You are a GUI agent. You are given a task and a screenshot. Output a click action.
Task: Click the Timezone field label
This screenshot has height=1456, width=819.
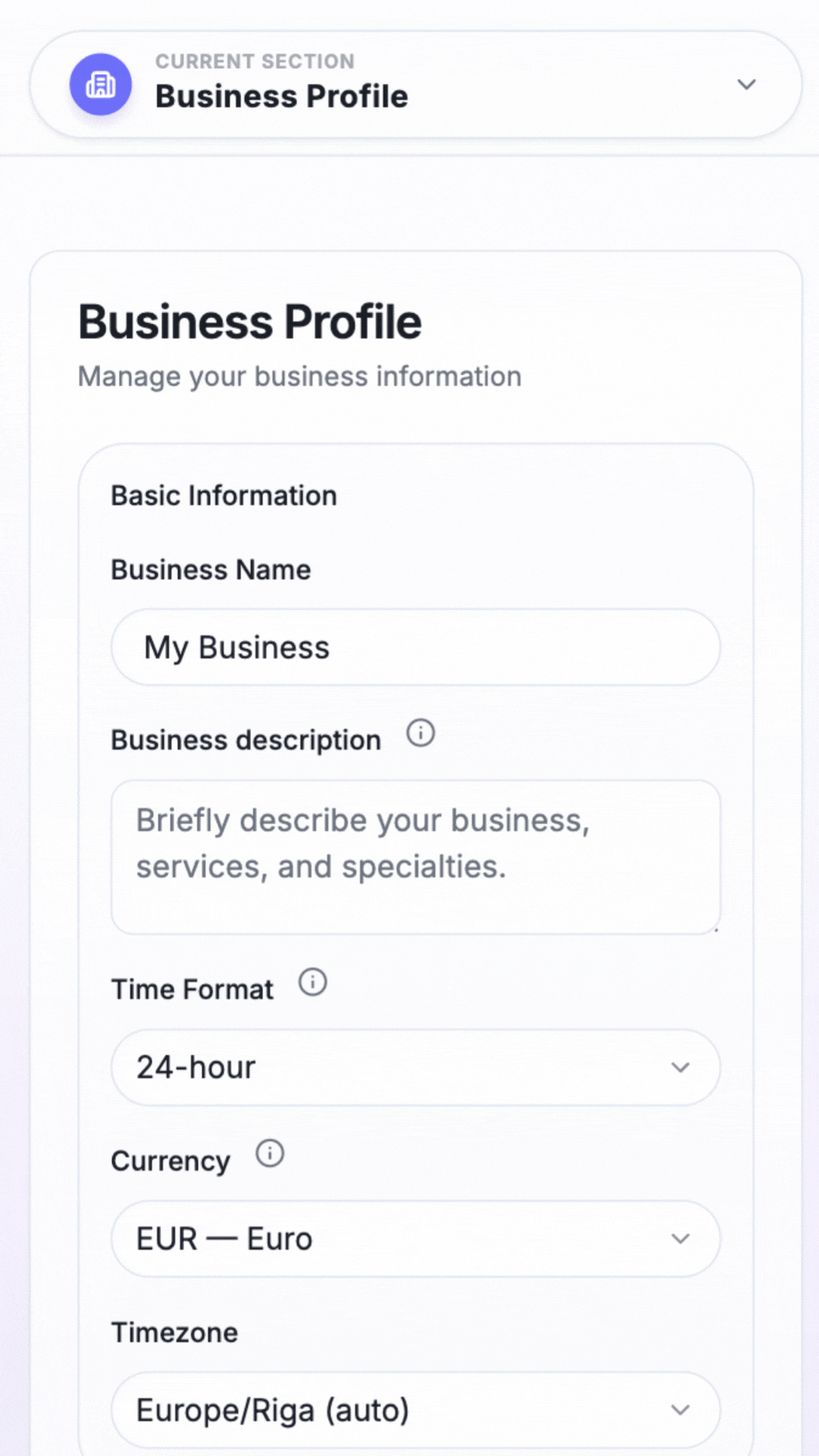point(174,1332)
